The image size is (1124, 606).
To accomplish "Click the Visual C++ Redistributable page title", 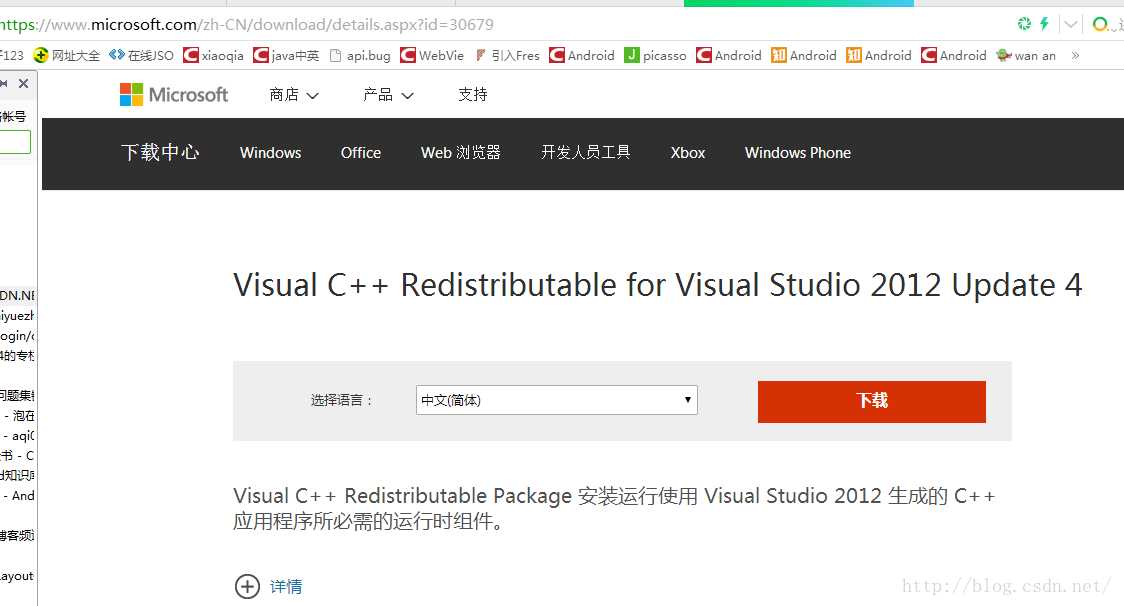I will [x=657, y=285].
